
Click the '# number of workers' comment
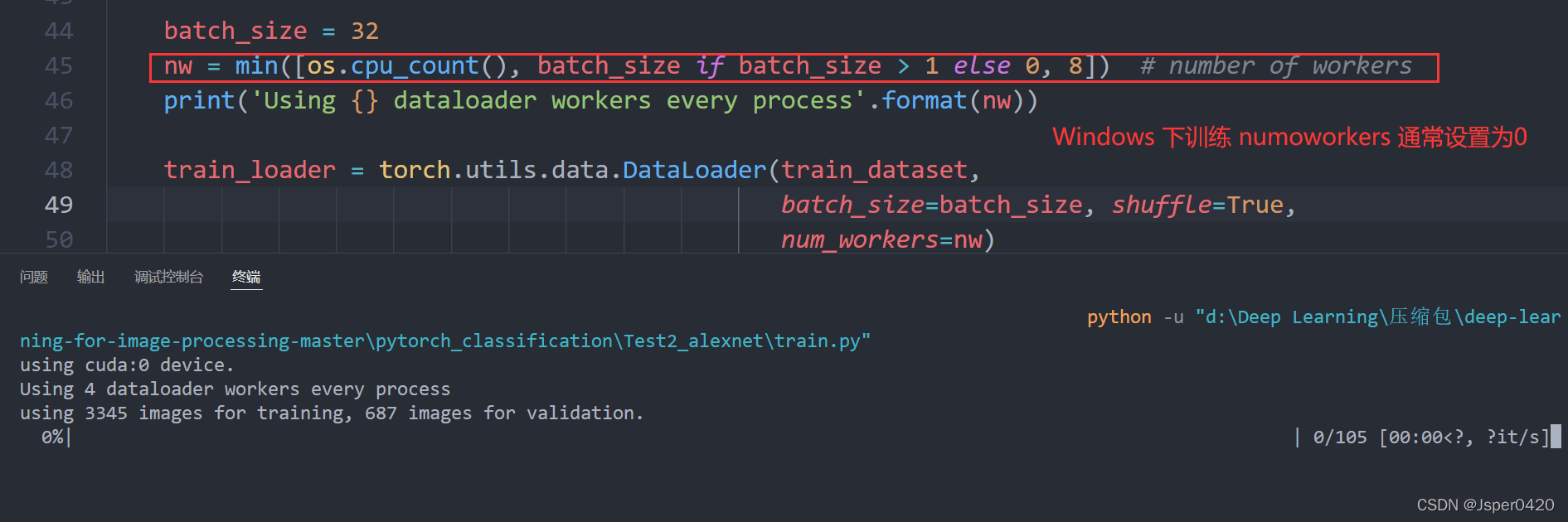point(1276,66)
